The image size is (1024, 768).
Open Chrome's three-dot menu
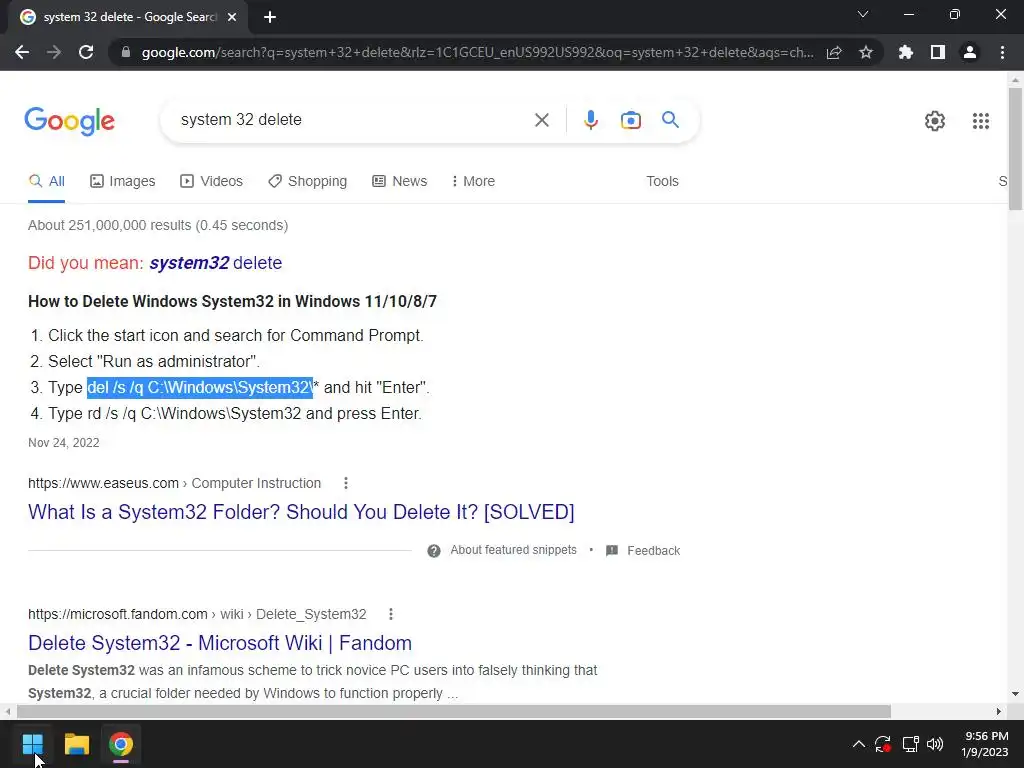point(1002,52)
